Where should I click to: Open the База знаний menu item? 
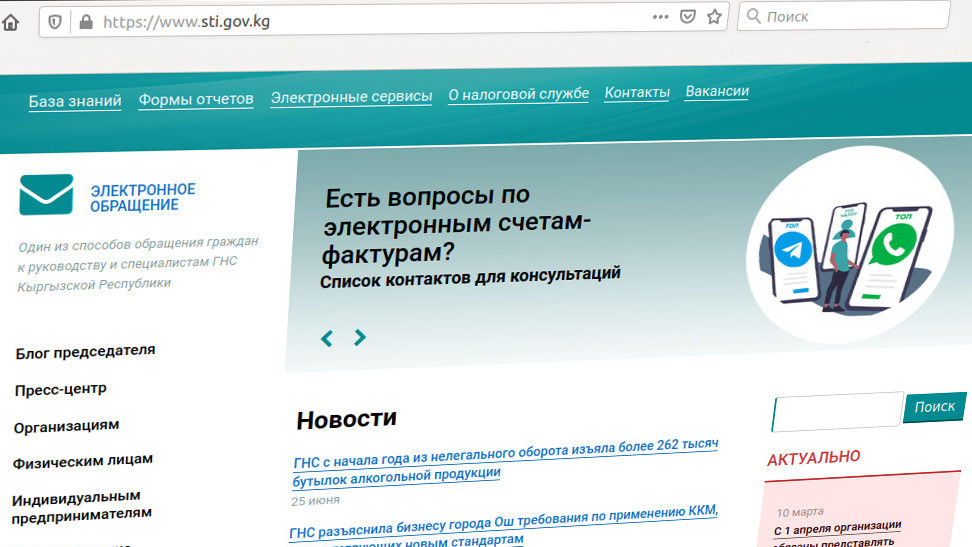click(75, 101)
